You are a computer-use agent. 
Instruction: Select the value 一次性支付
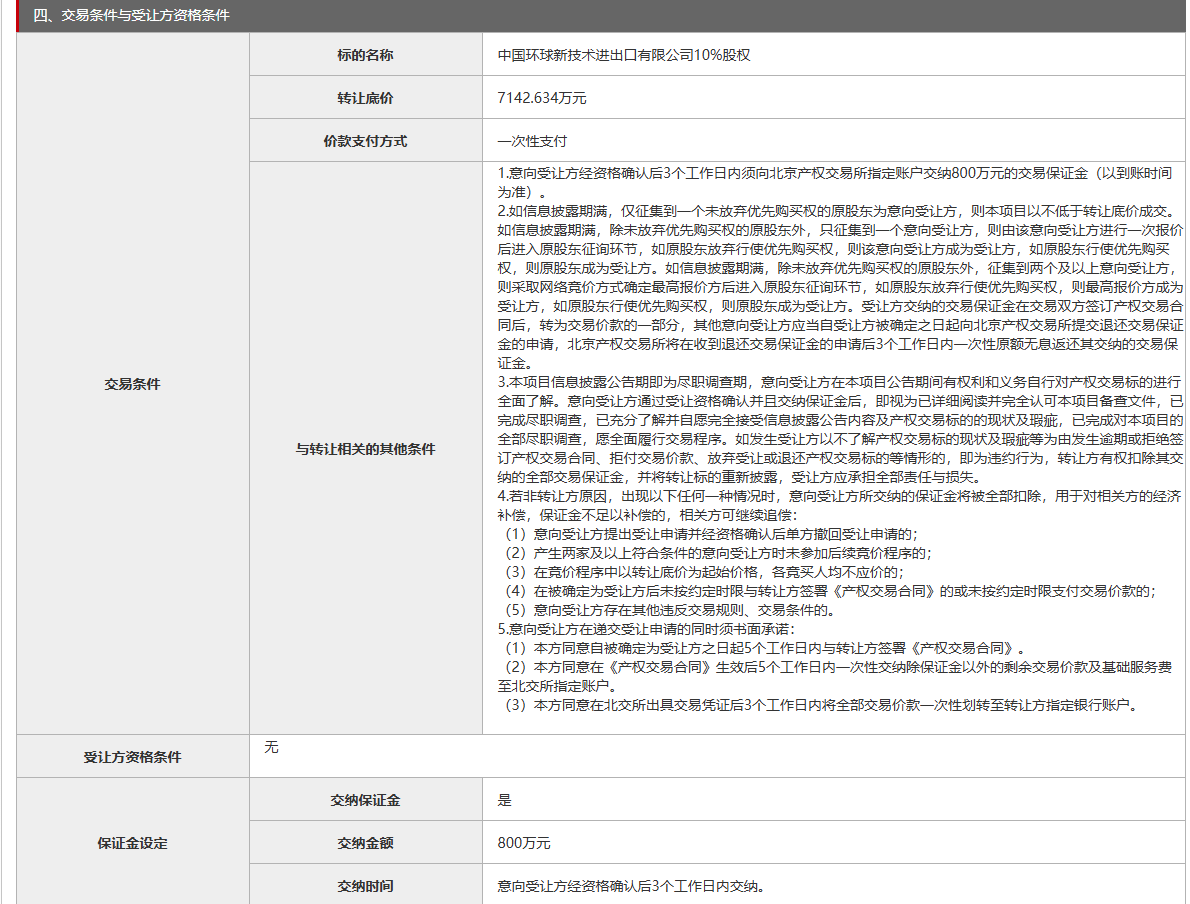pos(532,141)
